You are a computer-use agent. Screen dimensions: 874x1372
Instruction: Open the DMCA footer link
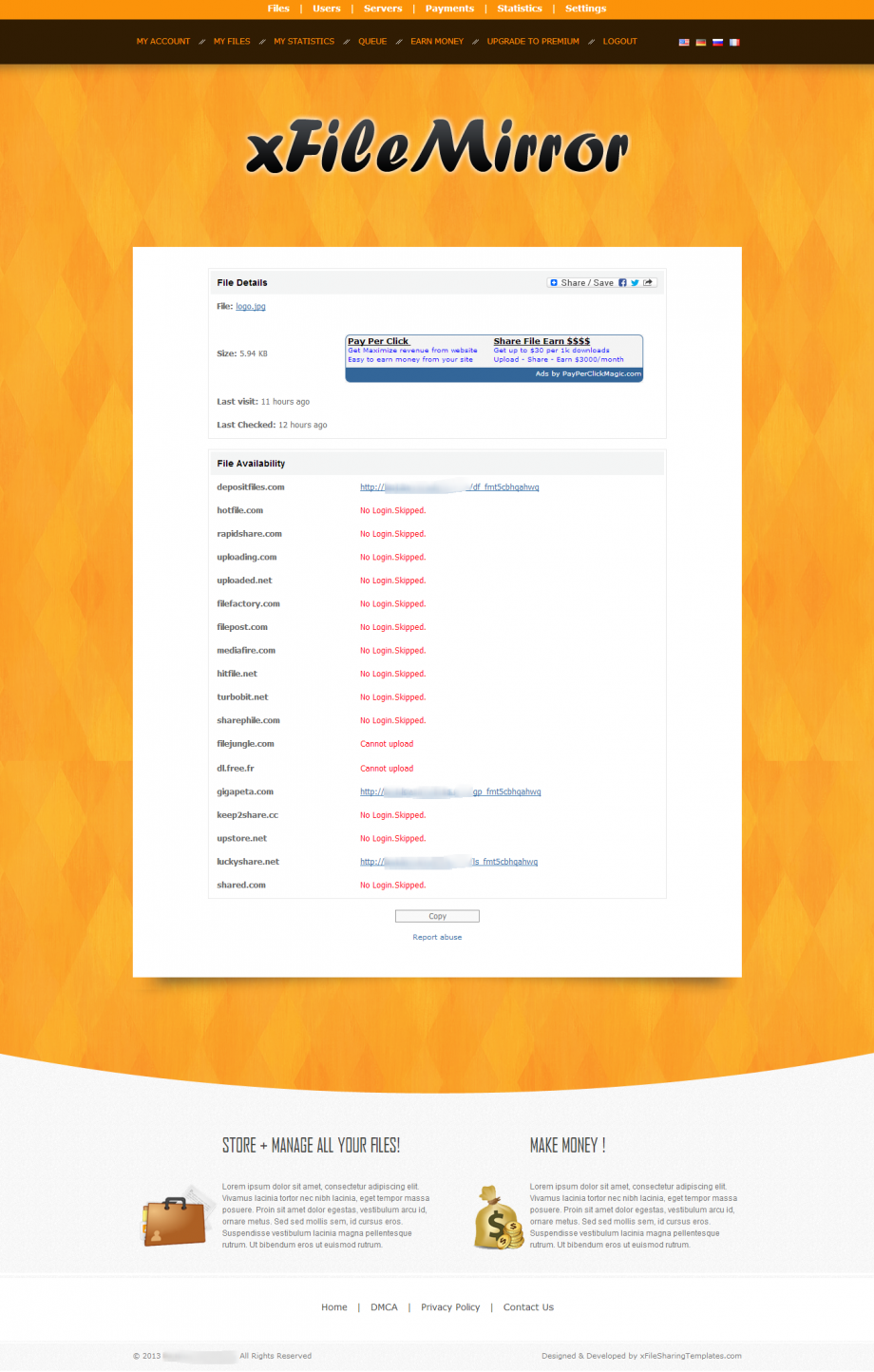point(384,1307)
